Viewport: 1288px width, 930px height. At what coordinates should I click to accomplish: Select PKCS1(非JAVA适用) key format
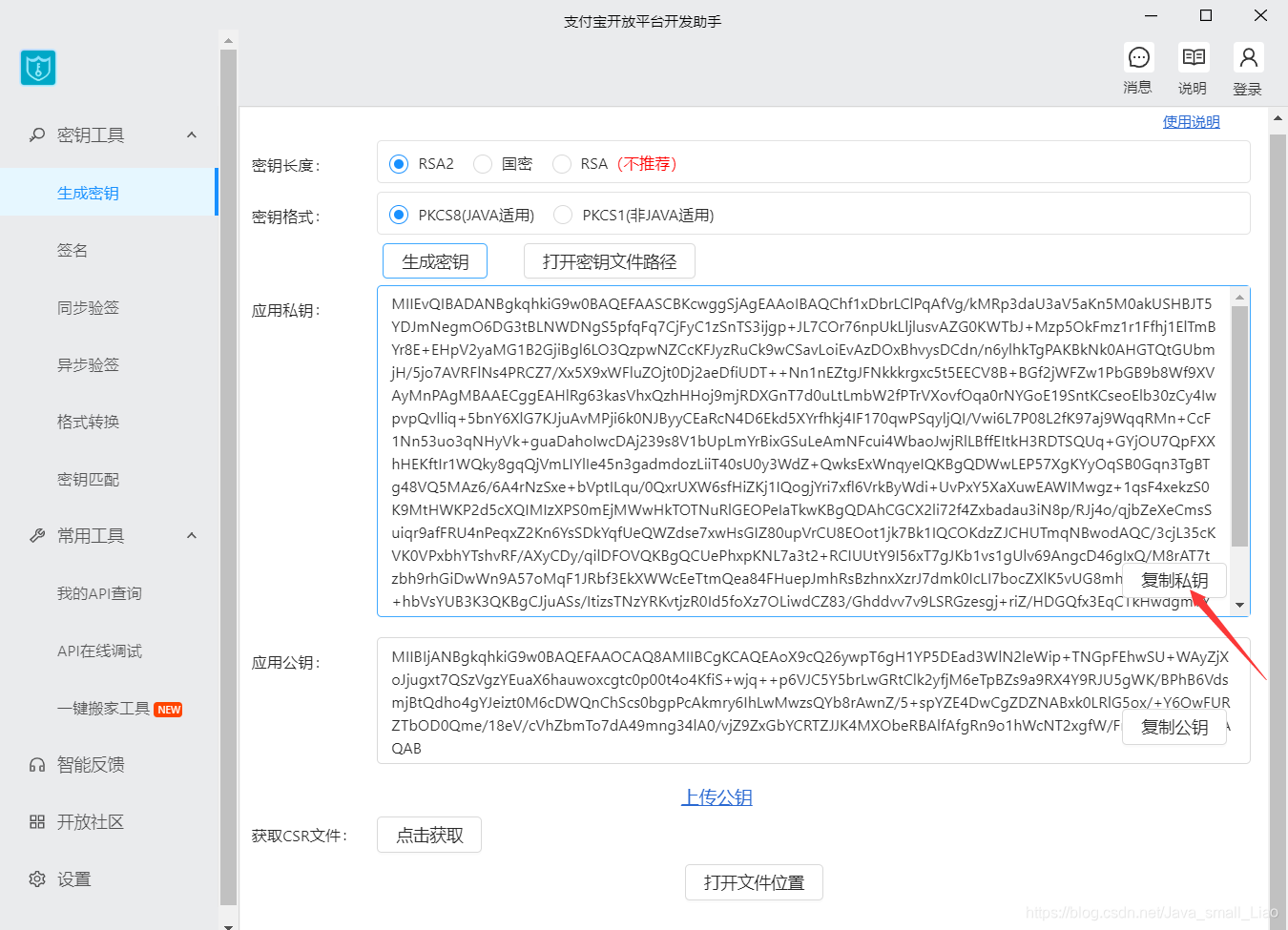563,216
